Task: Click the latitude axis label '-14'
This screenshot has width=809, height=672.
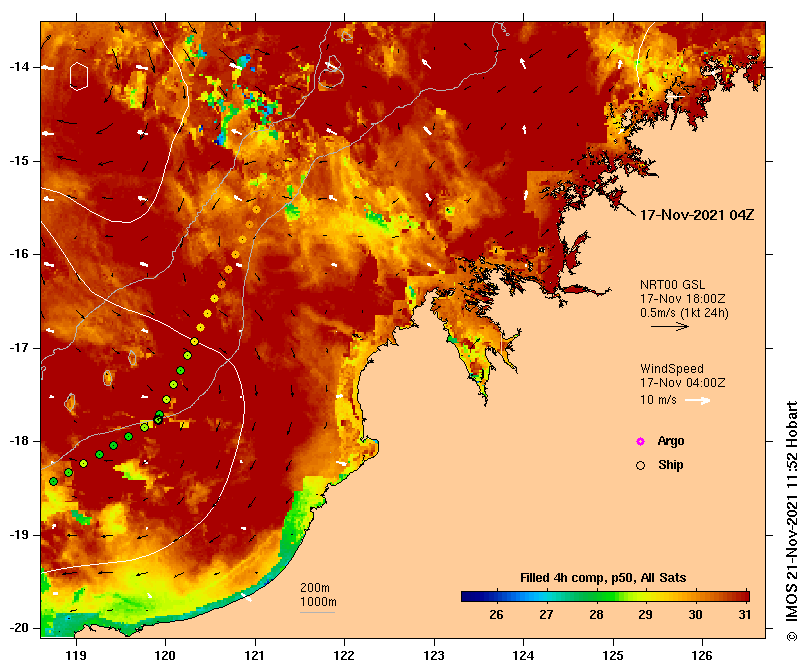Action: point(19,67)
